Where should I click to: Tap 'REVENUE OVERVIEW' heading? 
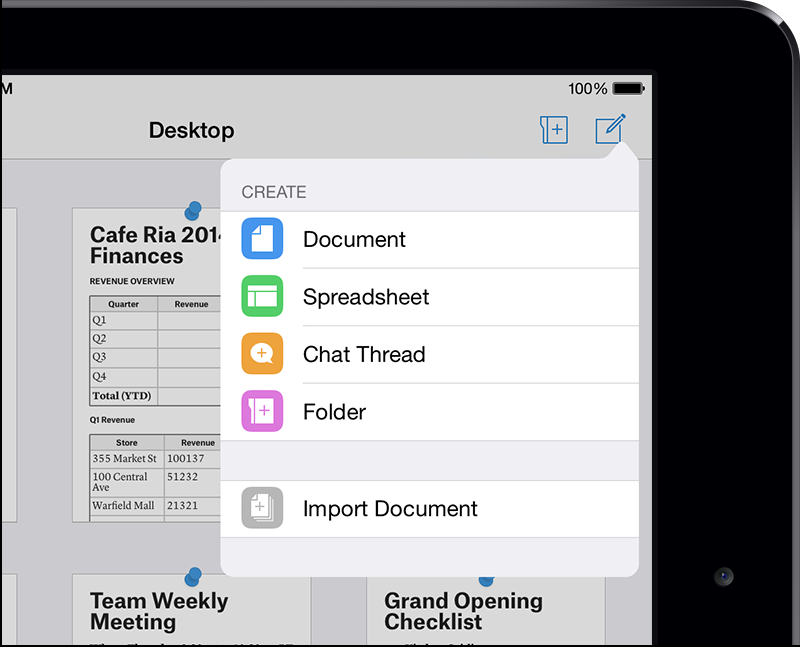point(132,281)
